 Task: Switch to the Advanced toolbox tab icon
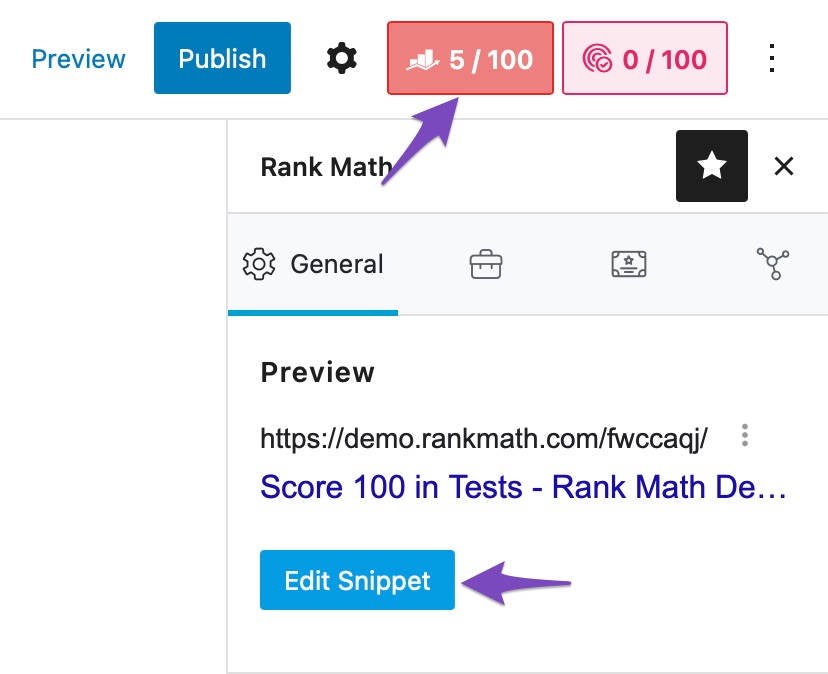pyautogui.click(x=484, y=264)
